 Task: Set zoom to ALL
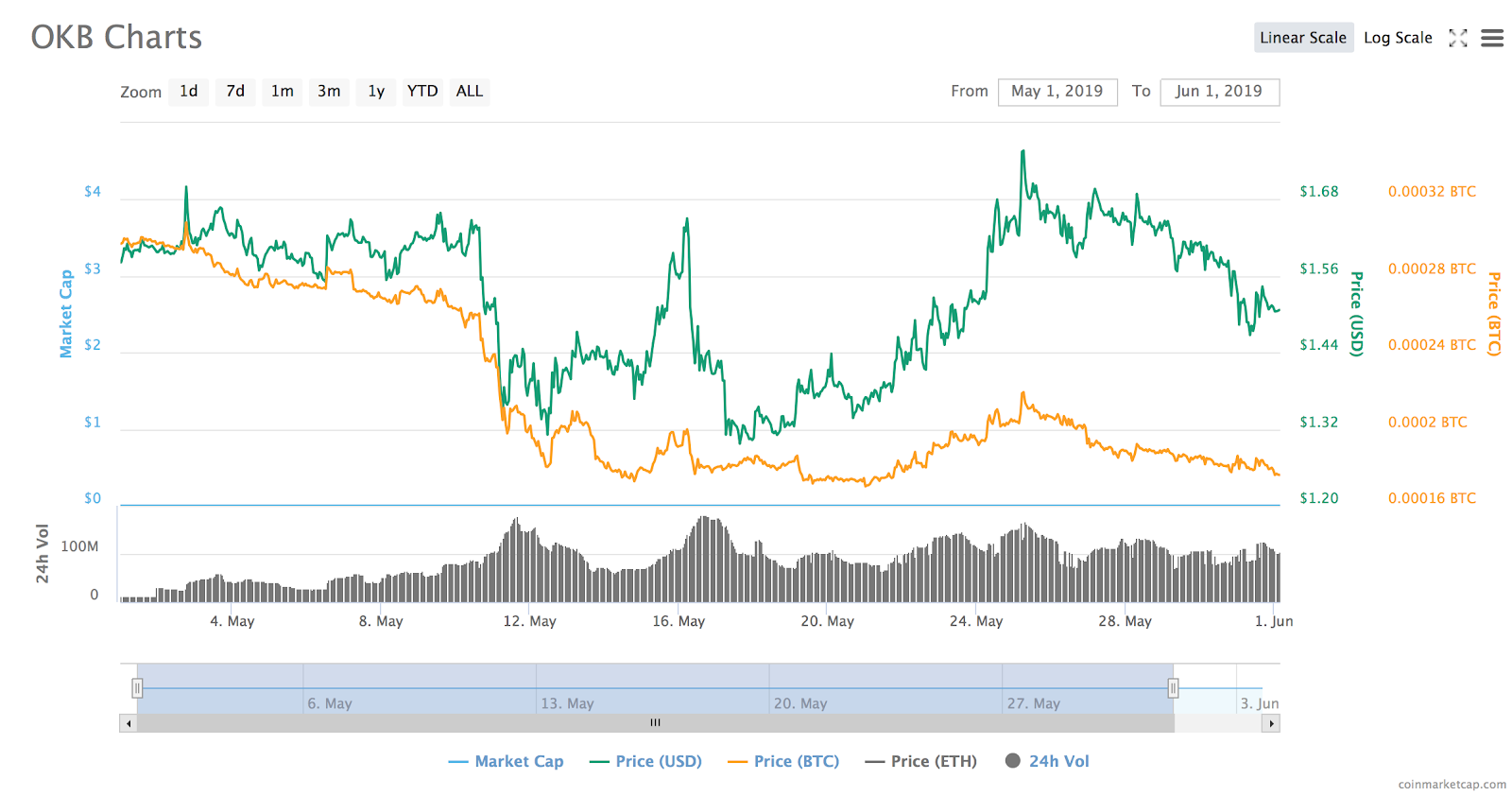coord(470,92)
